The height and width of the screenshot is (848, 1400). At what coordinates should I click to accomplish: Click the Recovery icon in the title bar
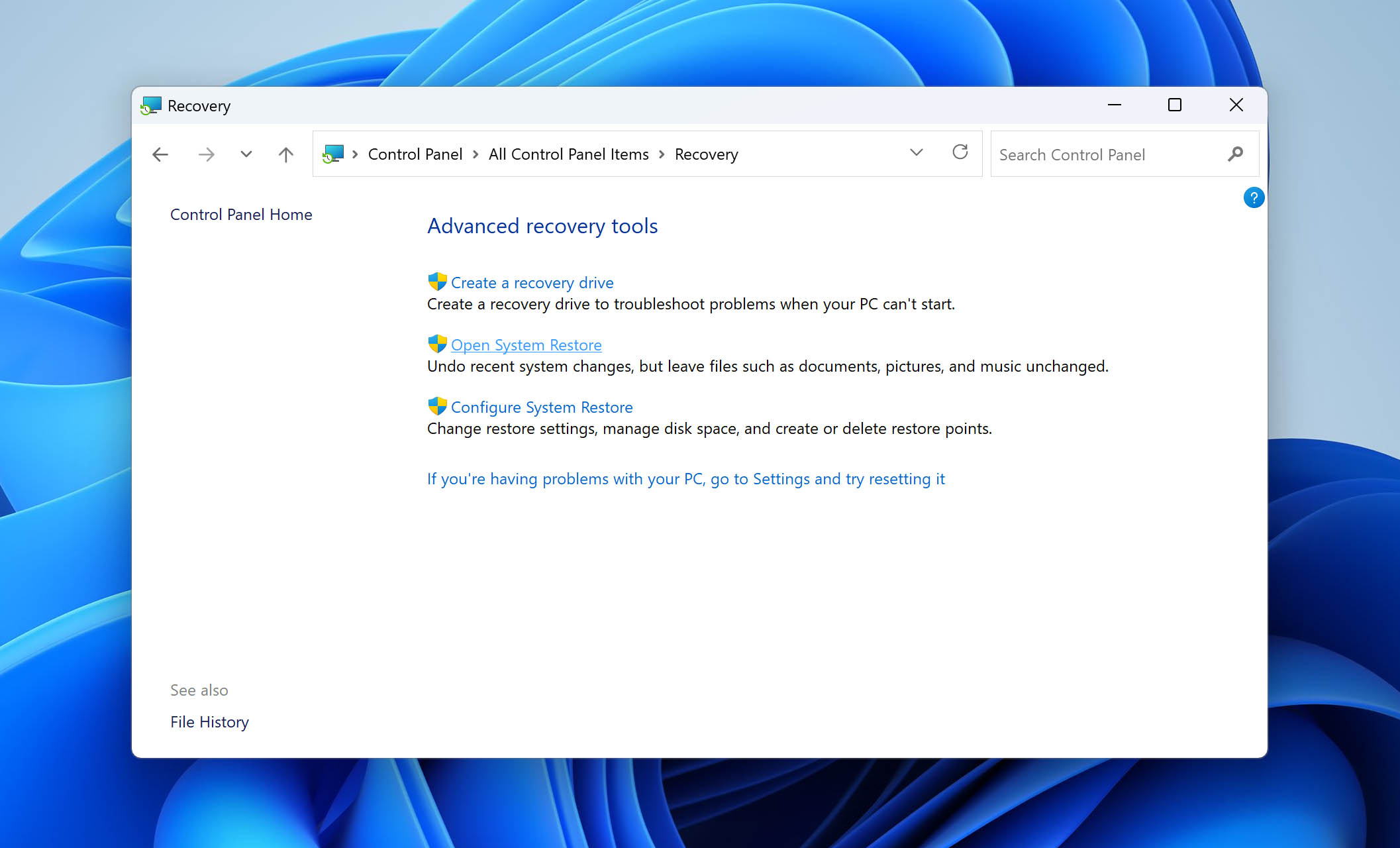click(151, 105)
